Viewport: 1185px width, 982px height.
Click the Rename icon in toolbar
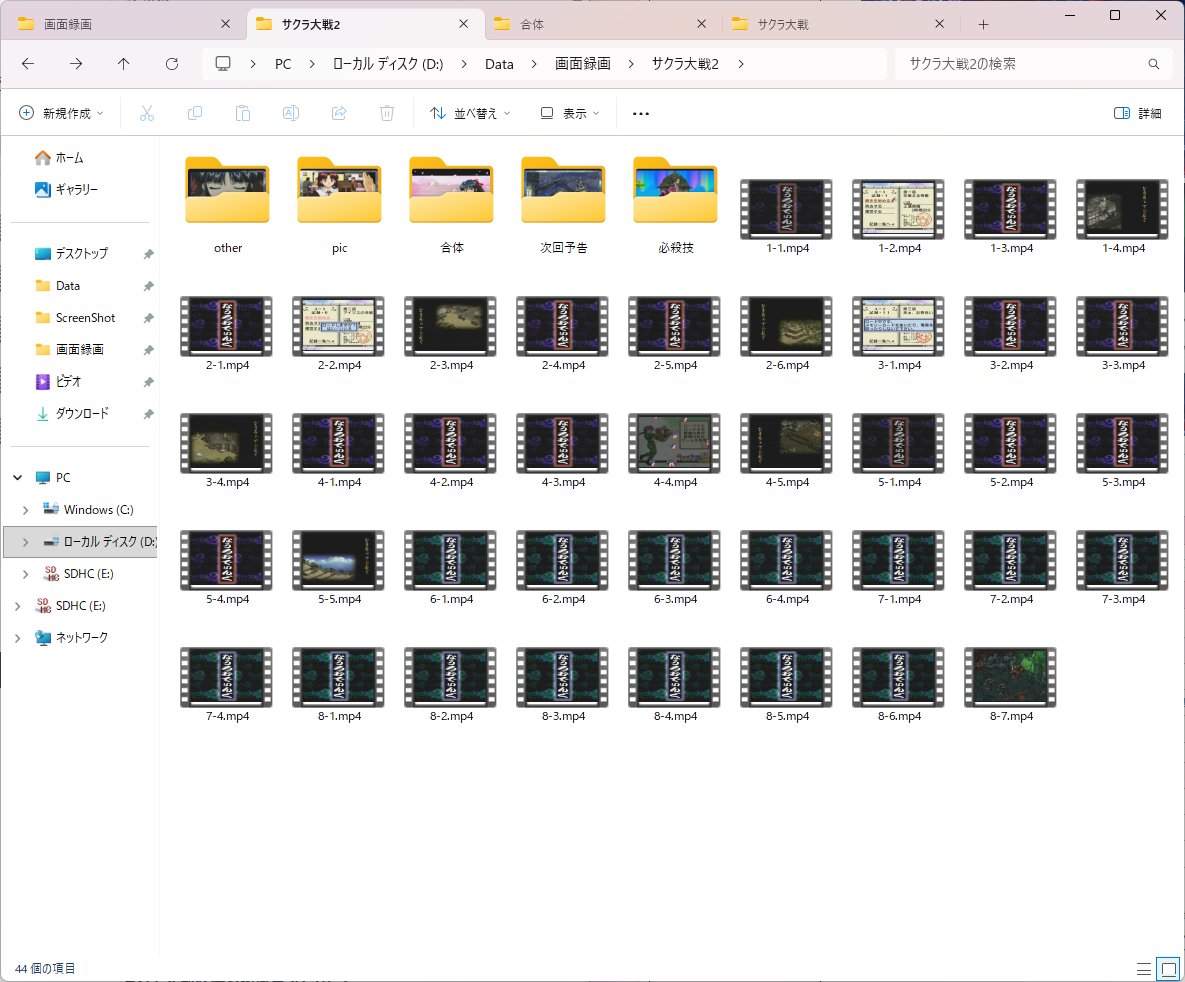click(x=291, y=113)
